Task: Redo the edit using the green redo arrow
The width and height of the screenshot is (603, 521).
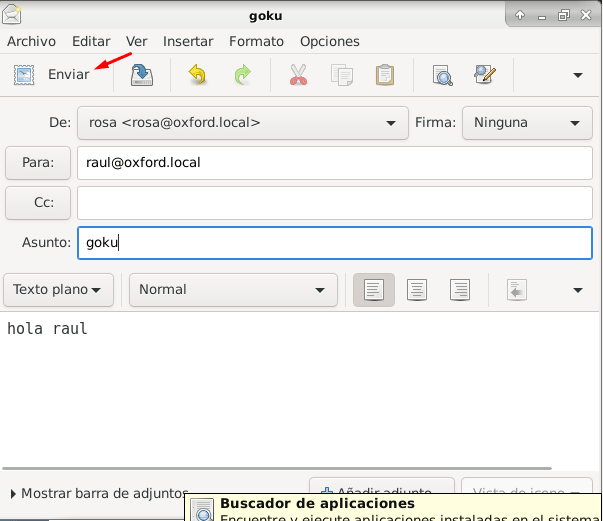Action: point(242,75)
